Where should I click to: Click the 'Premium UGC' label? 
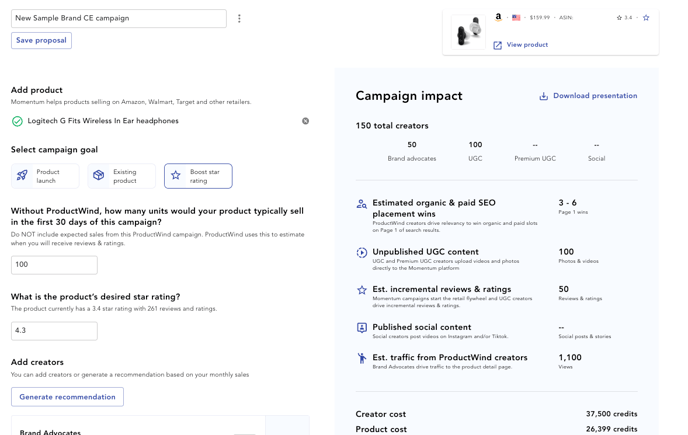pos(535,158)
